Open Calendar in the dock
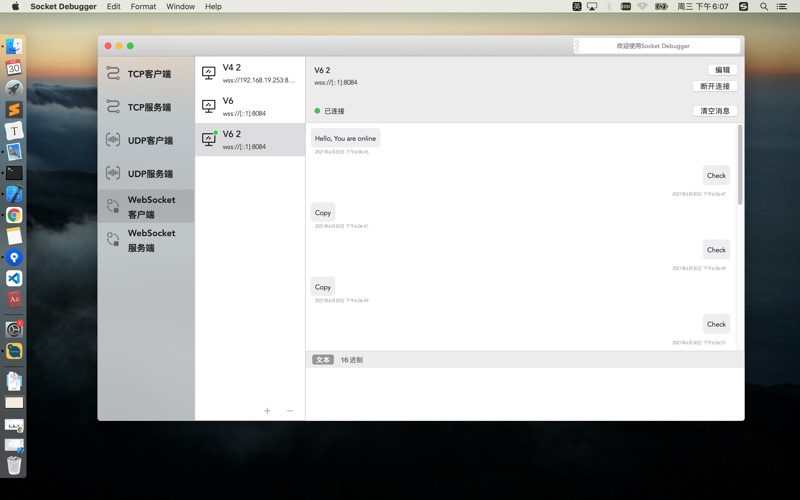Viewport: 800px width, 500px height. pos(14,67)
